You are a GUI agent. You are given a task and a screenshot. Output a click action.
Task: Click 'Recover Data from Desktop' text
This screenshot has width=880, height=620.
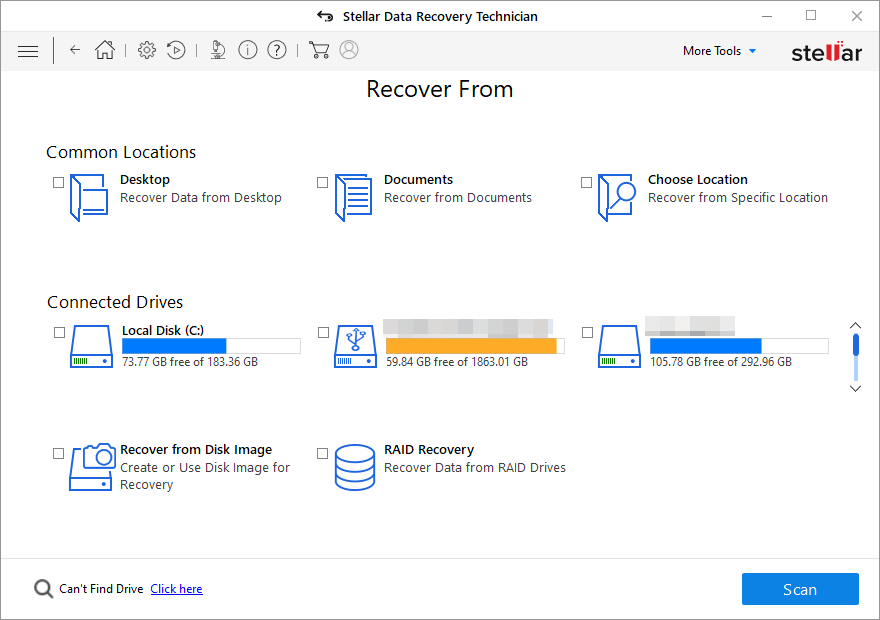(200, 198)
